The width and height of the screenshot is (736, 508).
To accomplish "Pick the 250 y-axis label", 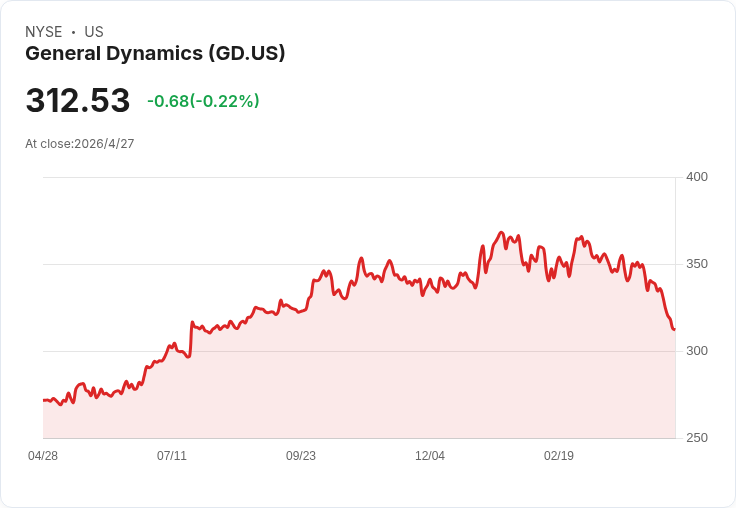I will pyautogui.click(x=697, y=438).
